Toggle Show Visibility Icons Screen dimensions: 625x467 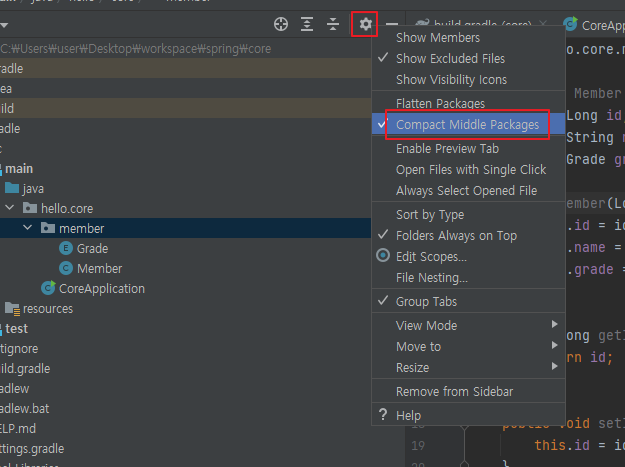468,80
